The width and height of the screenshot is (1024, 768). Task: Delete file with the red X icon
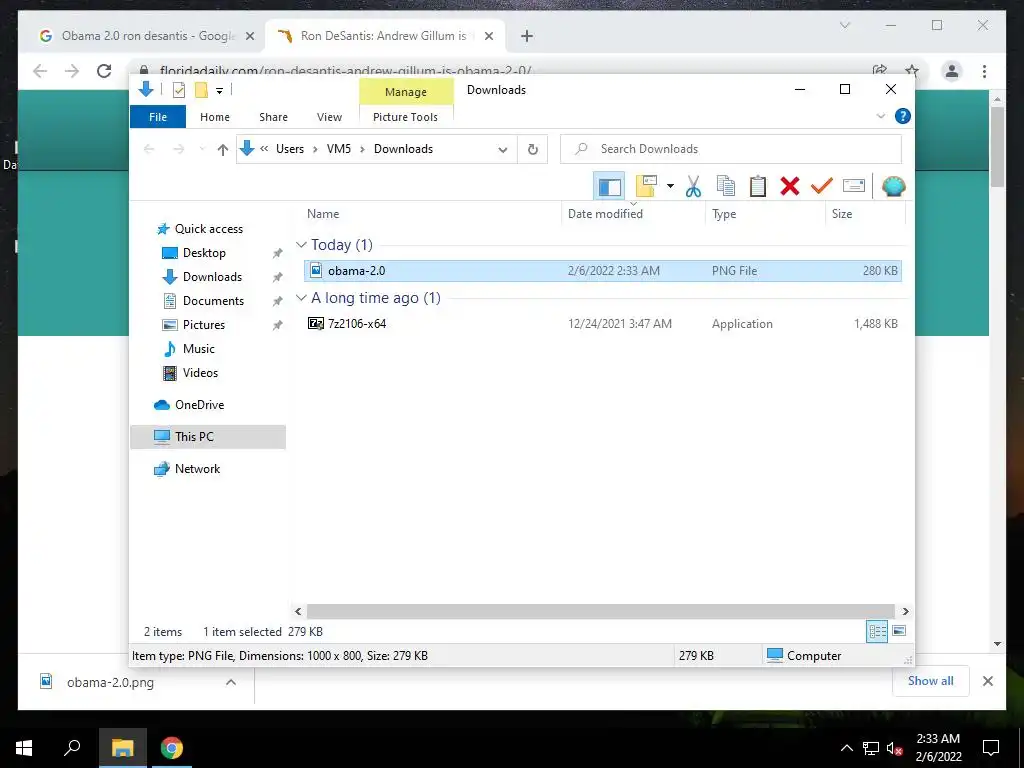(790, 187)
